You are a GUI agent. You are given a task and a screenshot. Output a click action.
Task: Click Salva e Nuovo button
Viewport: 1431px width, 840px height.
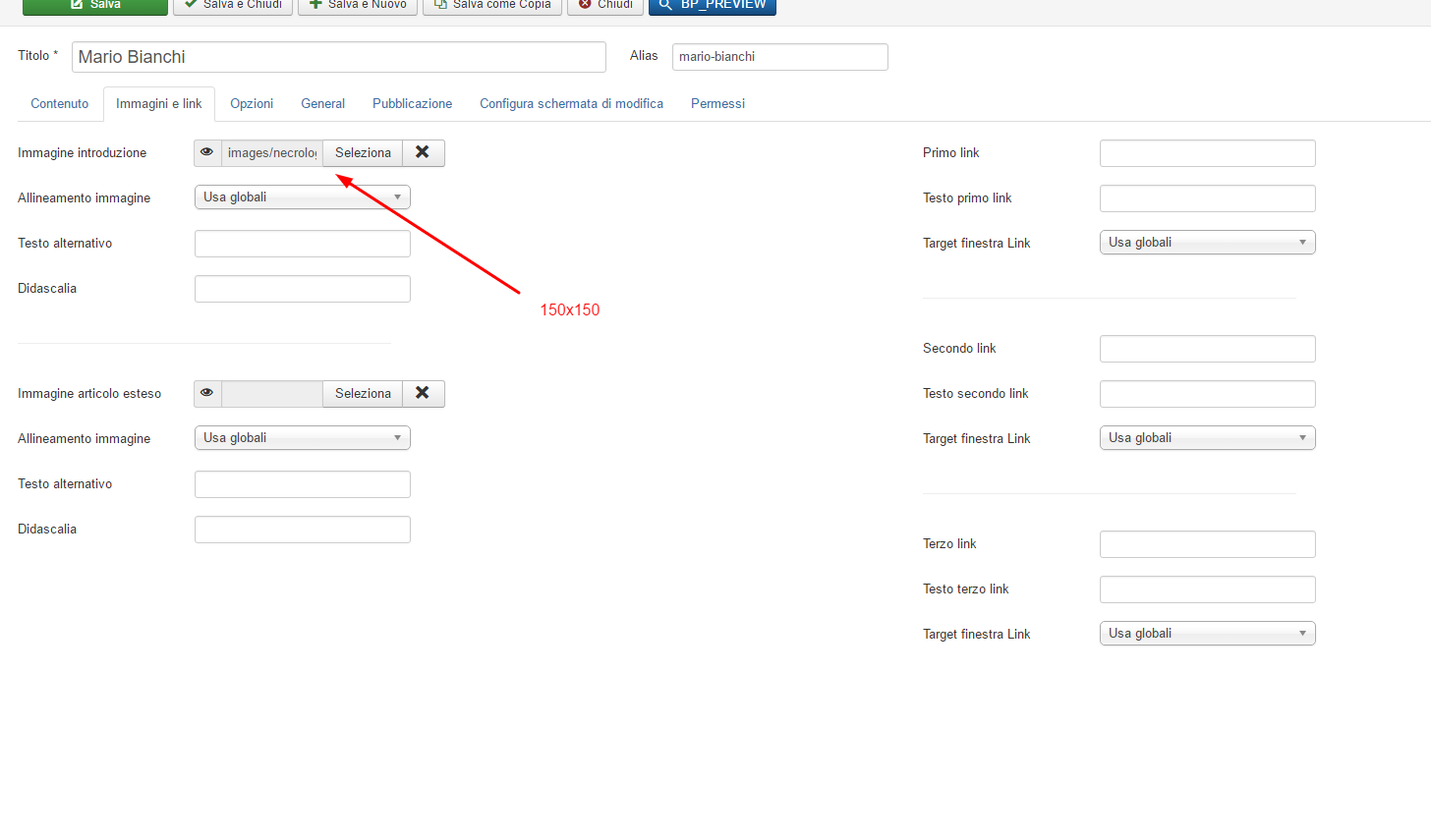click(358, 5)
